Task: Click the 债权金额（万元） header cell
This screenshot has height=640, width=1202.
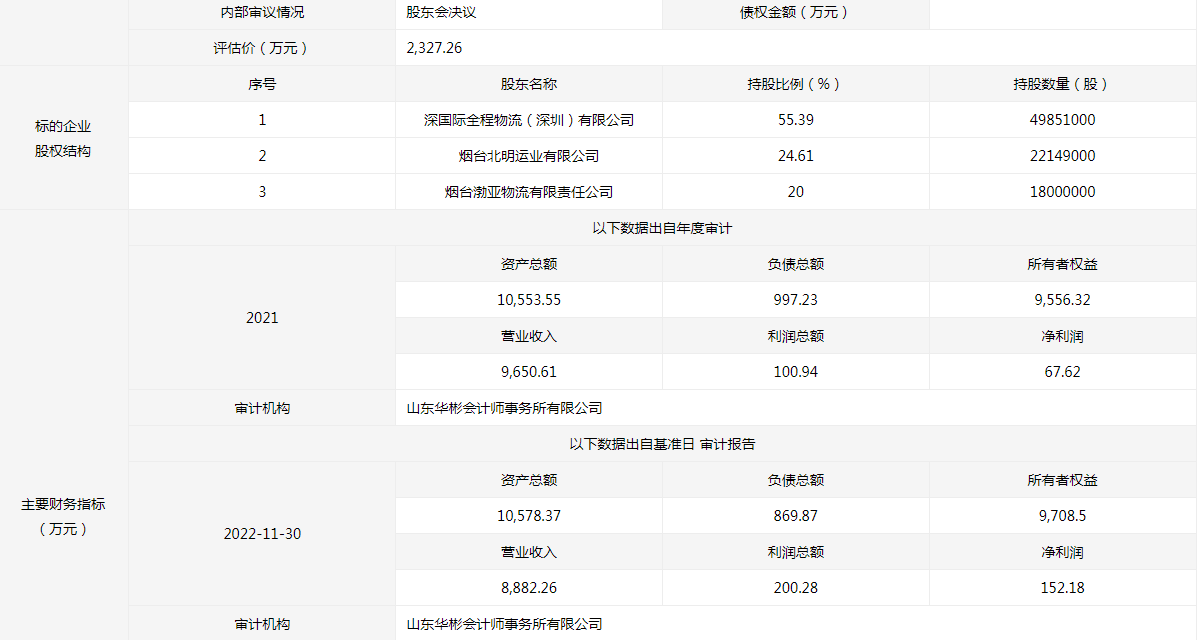Action: point(795,13)
